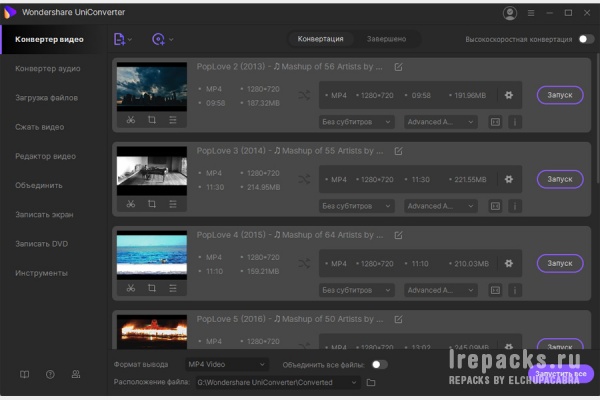
Task: Crop PopLove 3 with the crop icon
Action: pos(152,204)
